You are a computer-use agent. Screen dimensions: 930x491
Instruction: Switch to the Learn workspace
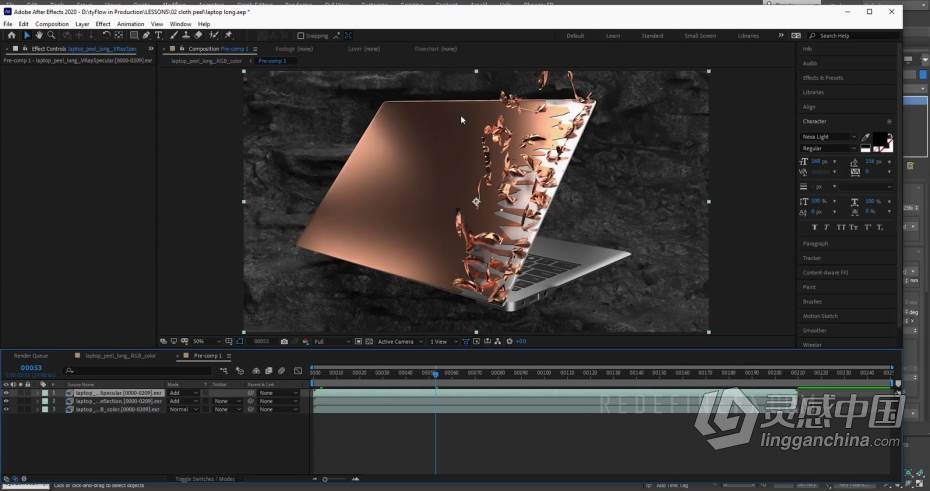tap(613, 36)
